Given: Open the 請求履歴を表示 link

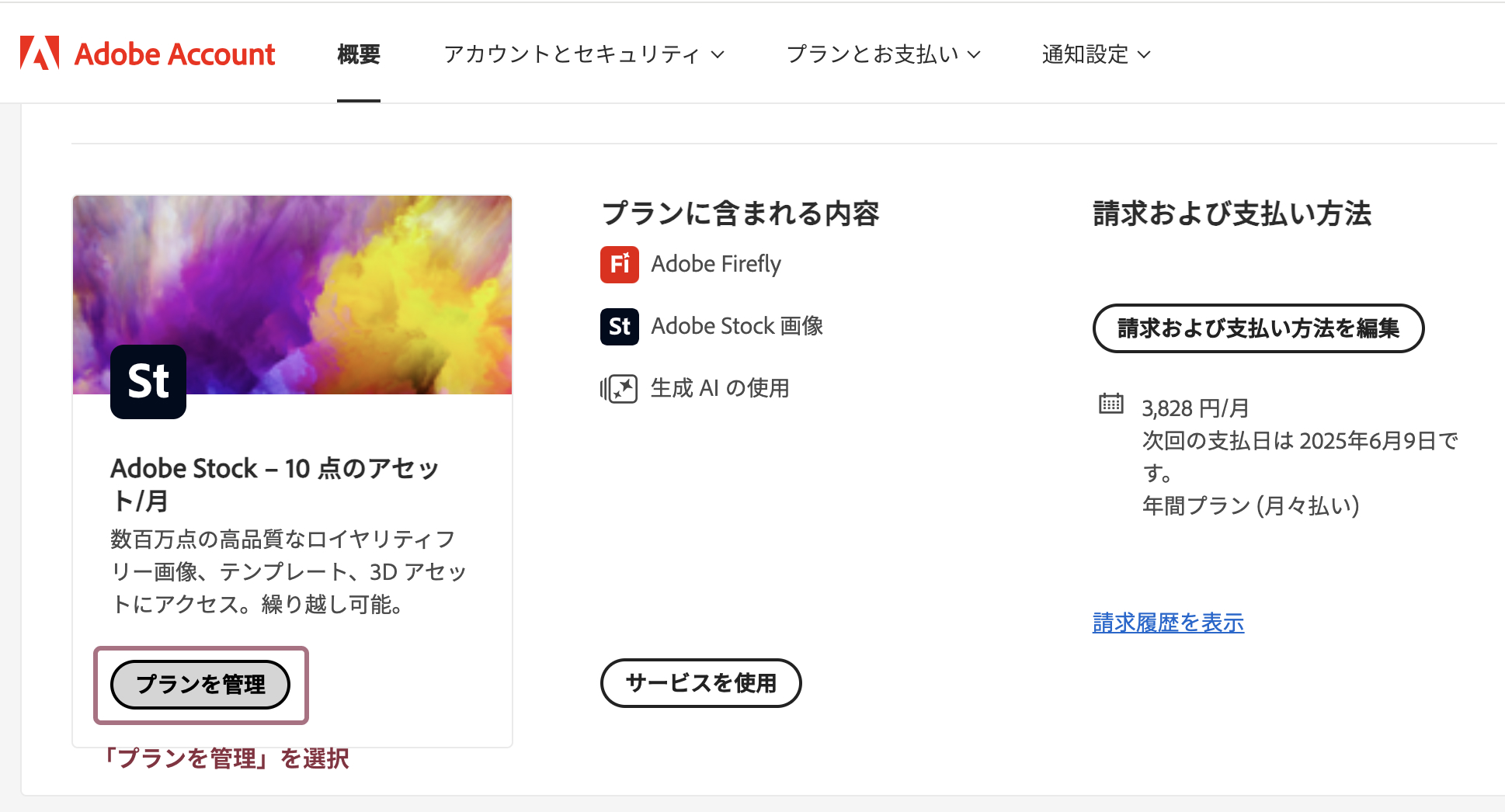Looking at the screenshot, I should pyautogui.click(x=1168, y=623).
